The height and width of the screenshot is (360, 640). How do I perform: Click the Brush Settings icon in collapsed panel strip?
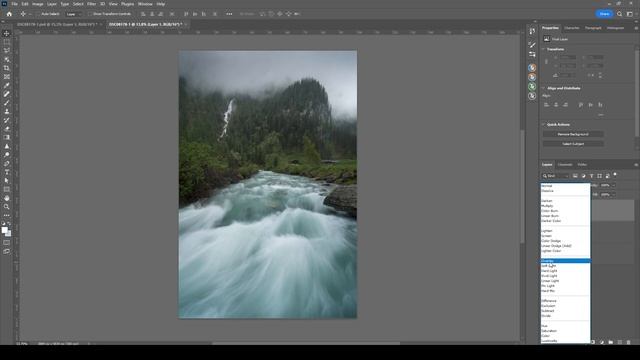click(532, 45)
